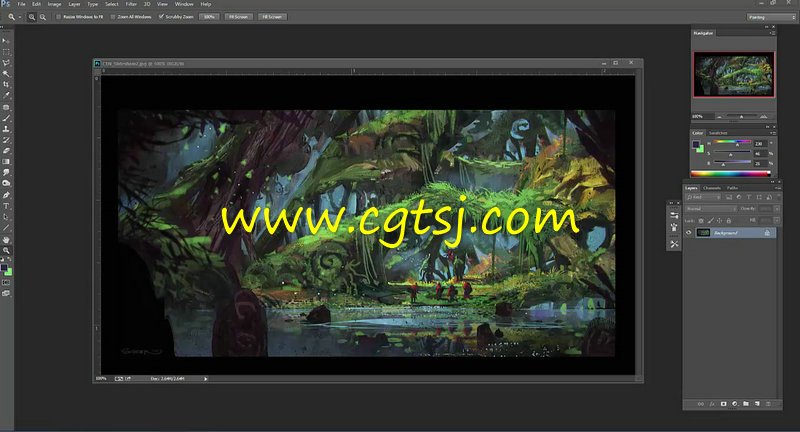Select the Pen tool
800x432 pixels.
pyautogui.click(x=6, y=195)
